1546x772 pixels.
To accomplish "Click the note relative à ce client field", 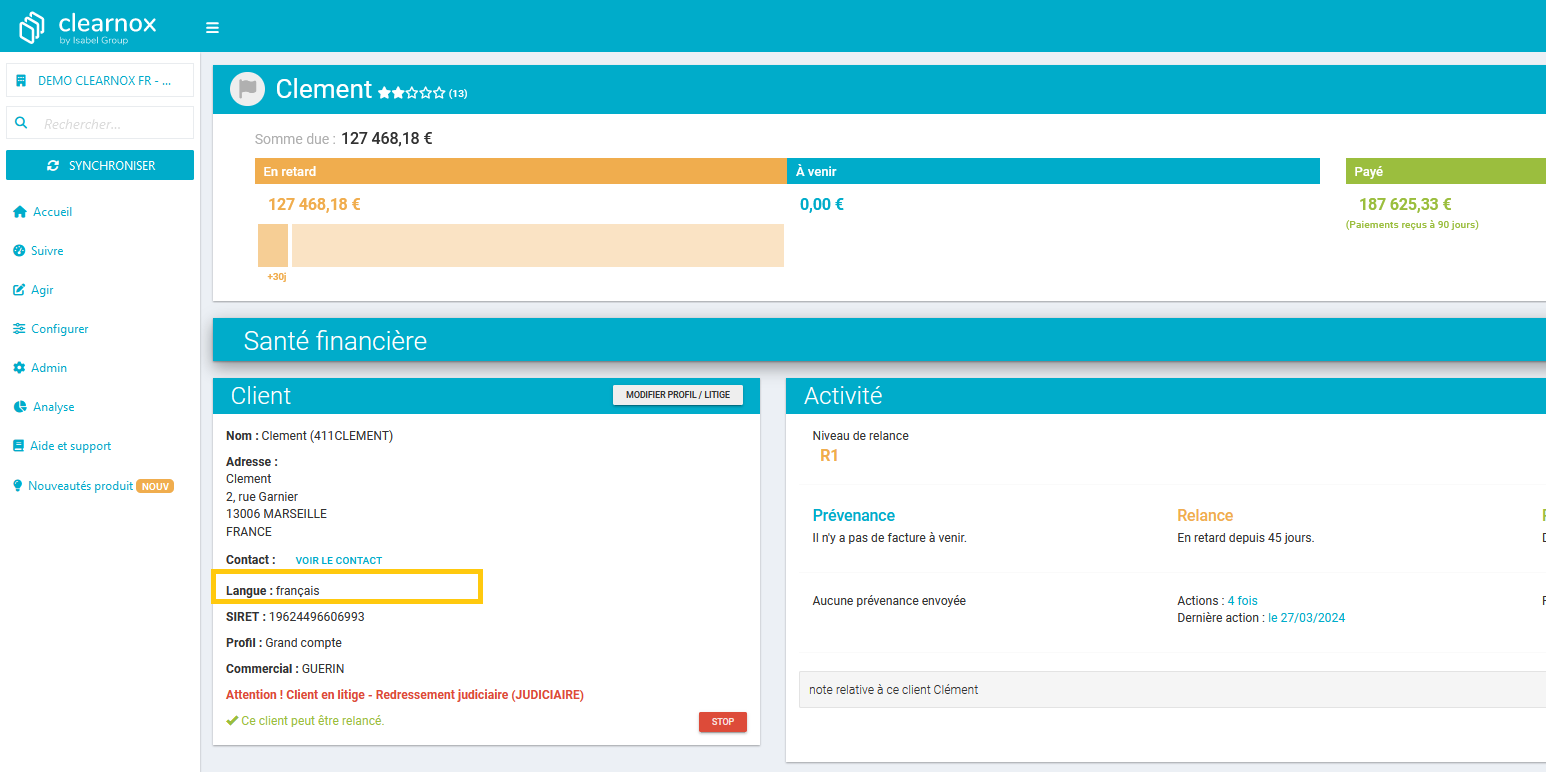I will pos(1172,690).
